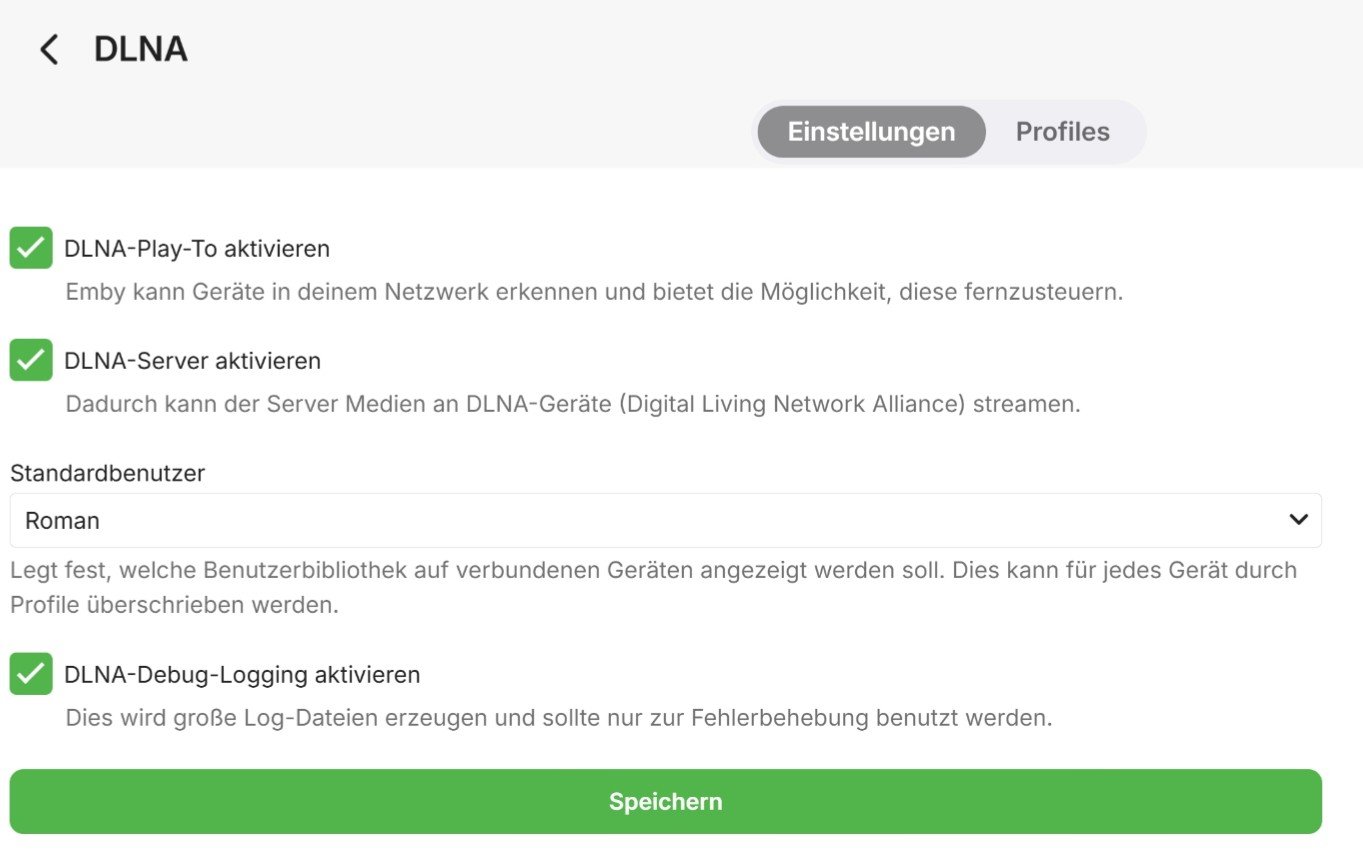The height and width of the screenshot is (867, 1363).
Task: Switch to the Einstellungen tab
Action: 871,132
